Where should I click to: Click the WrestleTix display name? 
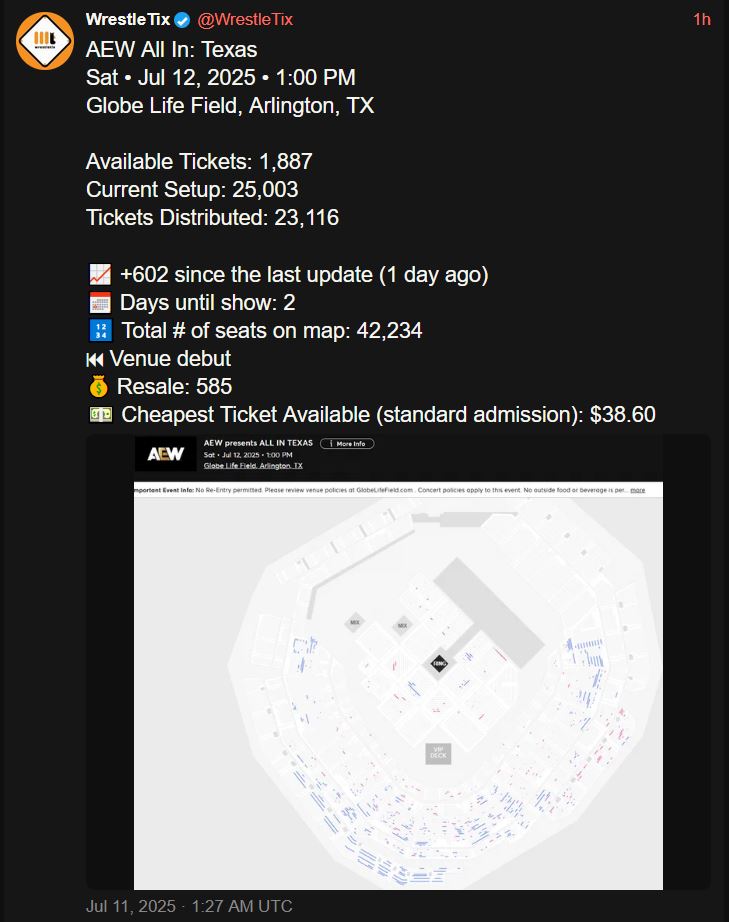coord(128,19)
